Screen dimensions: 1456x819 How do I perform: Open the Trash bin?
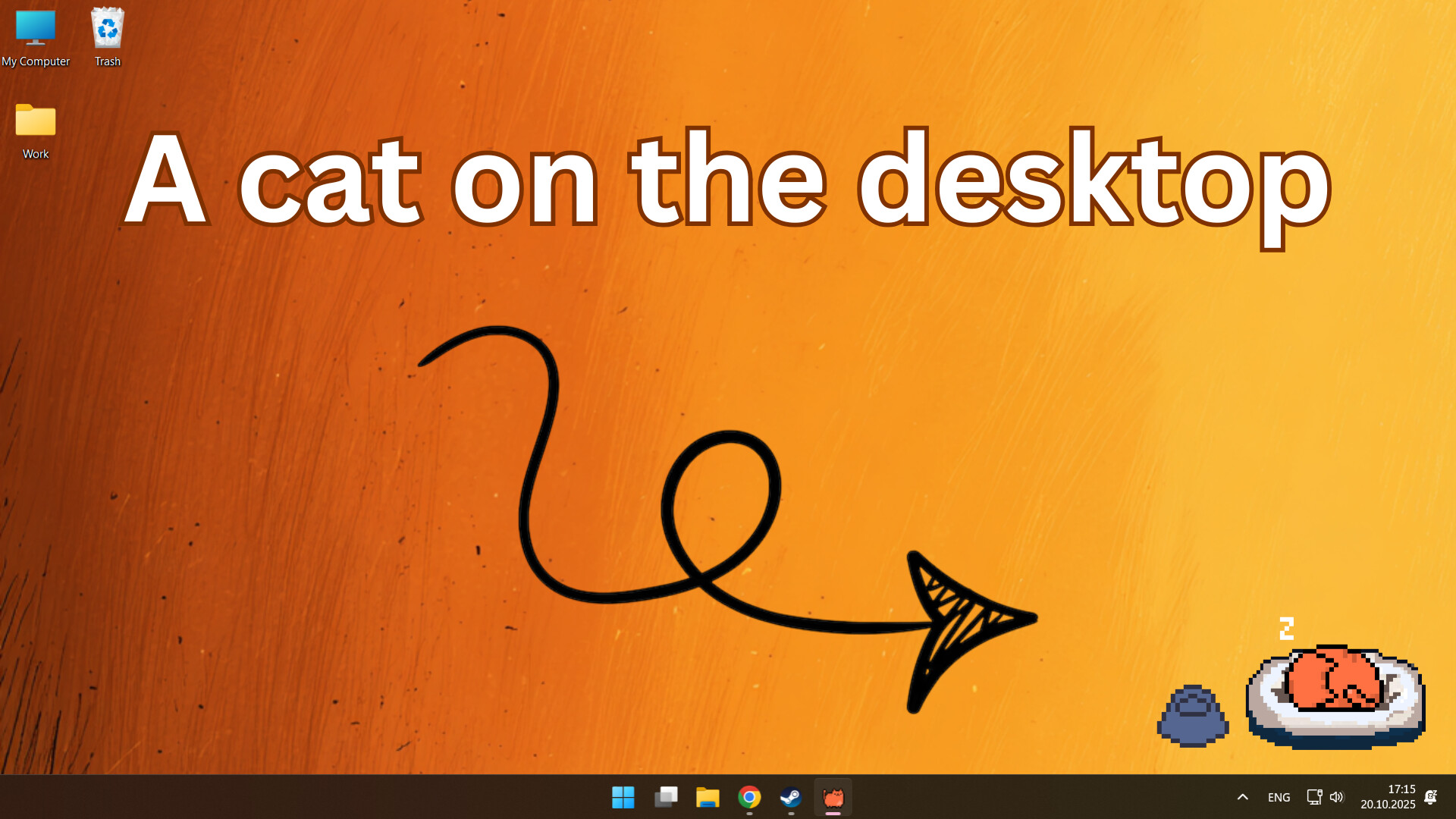coord(106,30)
